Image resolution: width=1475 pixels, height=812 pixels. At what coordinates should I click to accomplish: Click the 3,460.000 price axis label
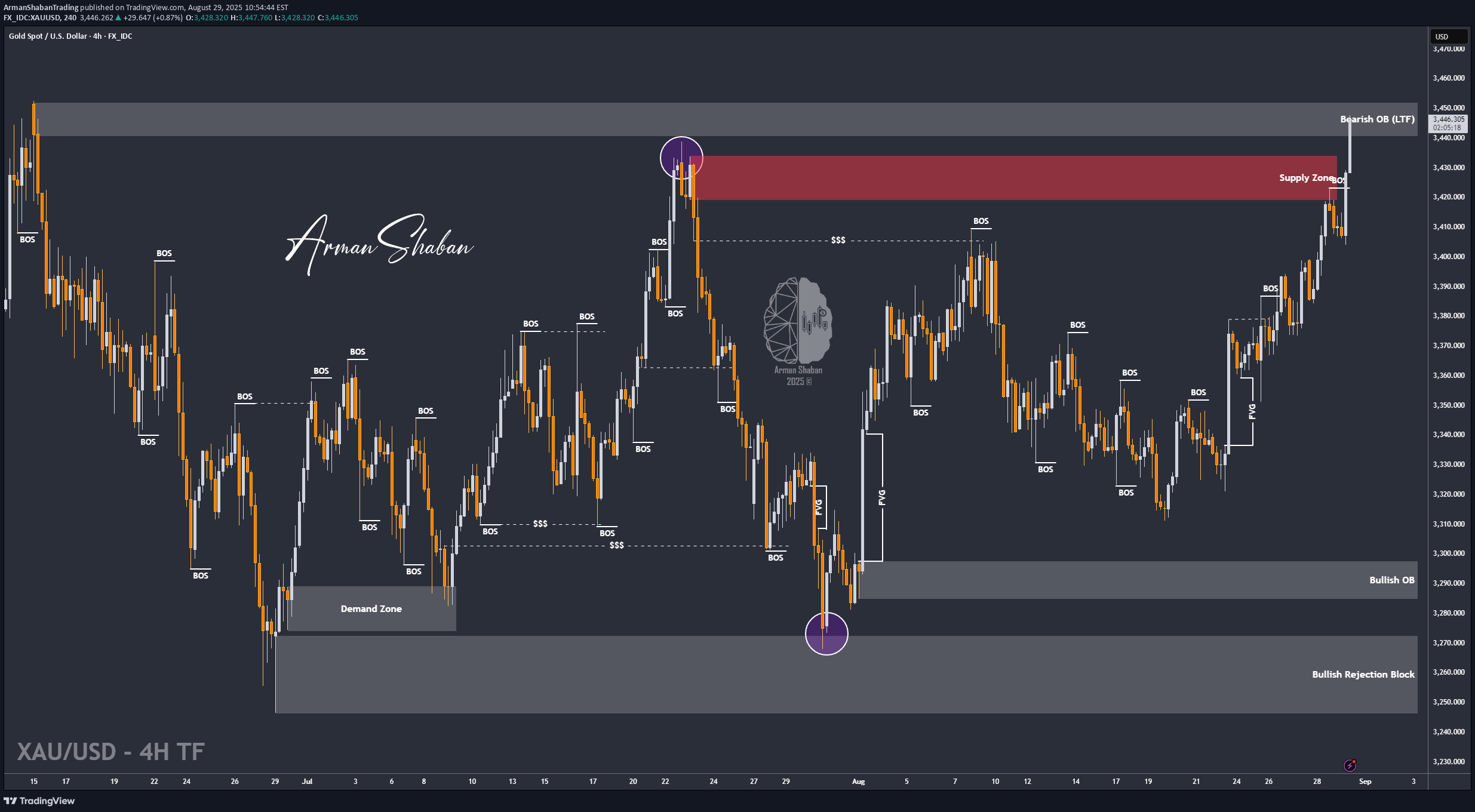click(1449, 78)
